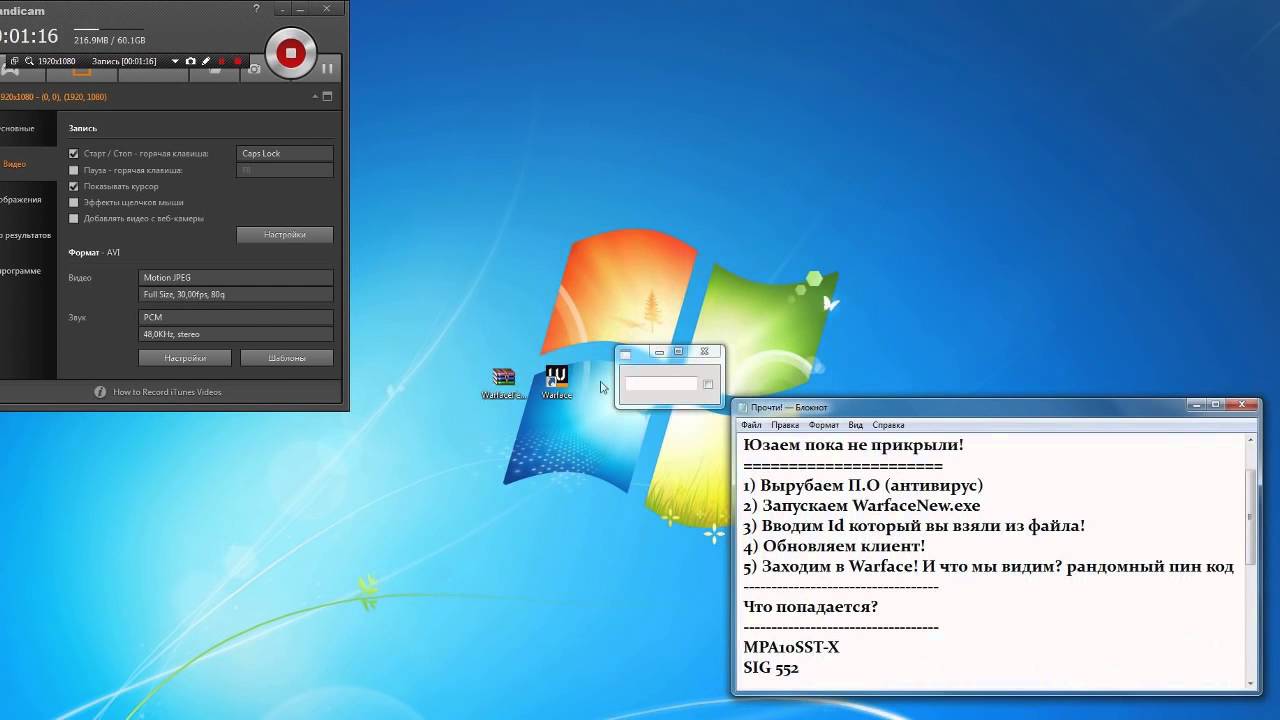Uncheck the Показывать курсор option
Image resolution: width=1280 pixels, height=720 pixels.
point(73,186)
